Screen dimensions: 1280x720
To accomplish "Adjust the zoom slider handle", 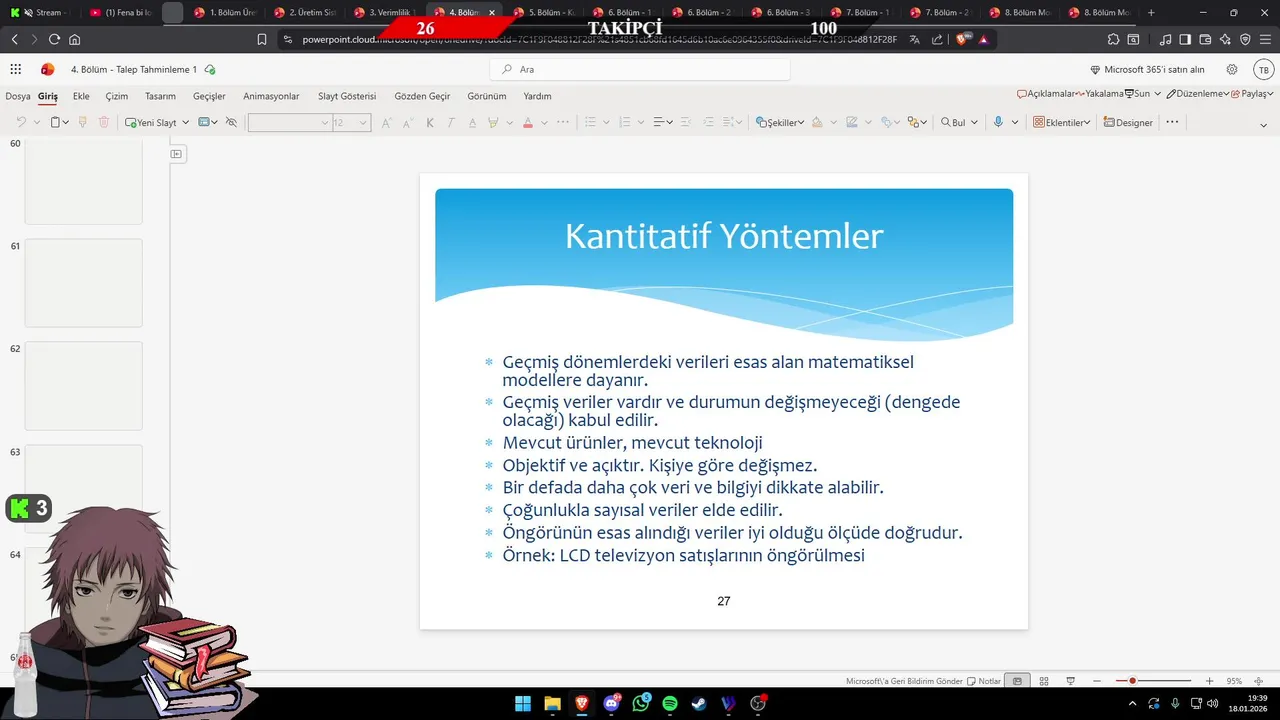I will click(1132, 681).
